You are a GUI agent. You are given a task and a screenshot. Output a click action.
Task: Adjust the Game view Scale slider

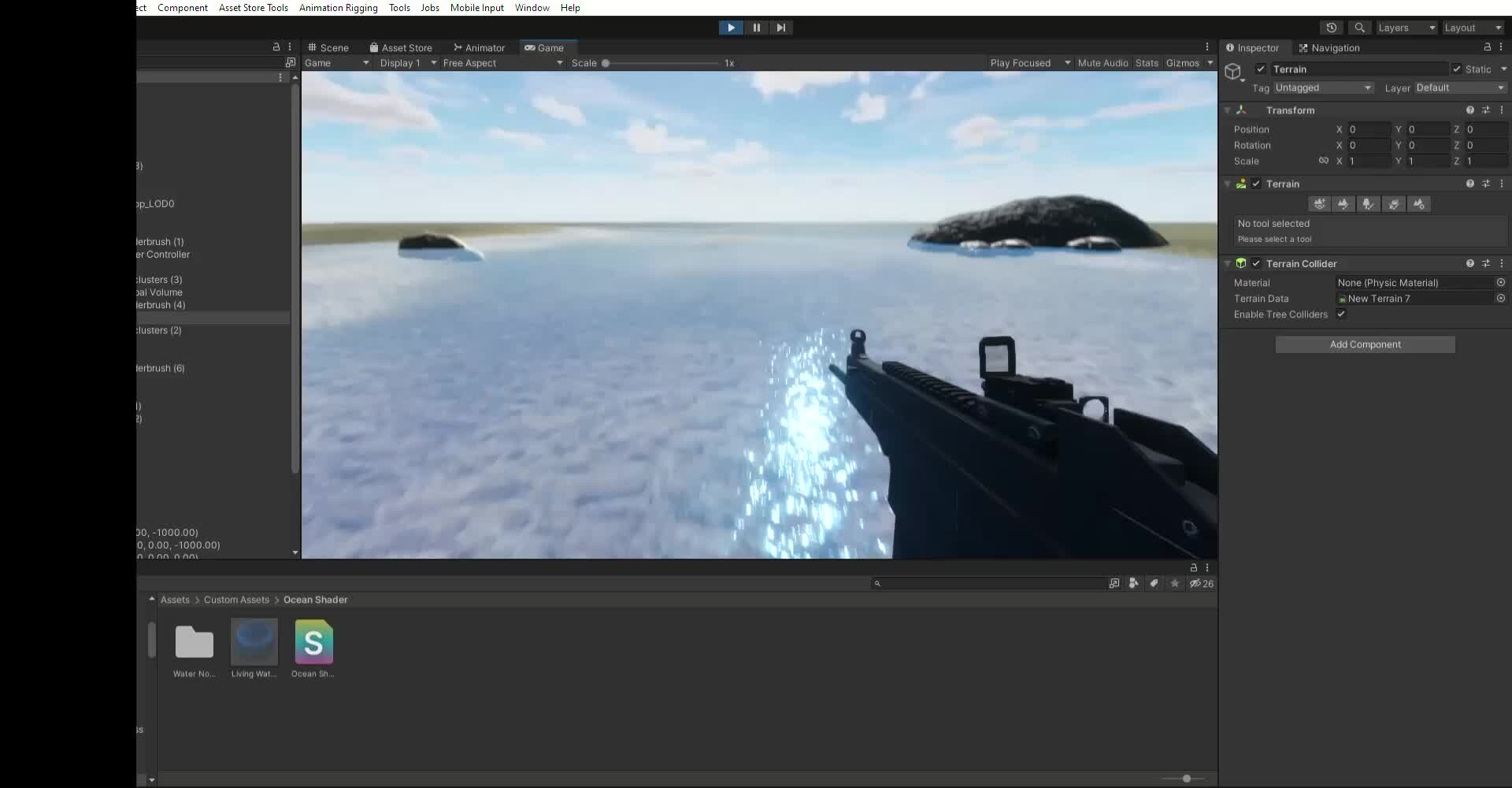606,63
